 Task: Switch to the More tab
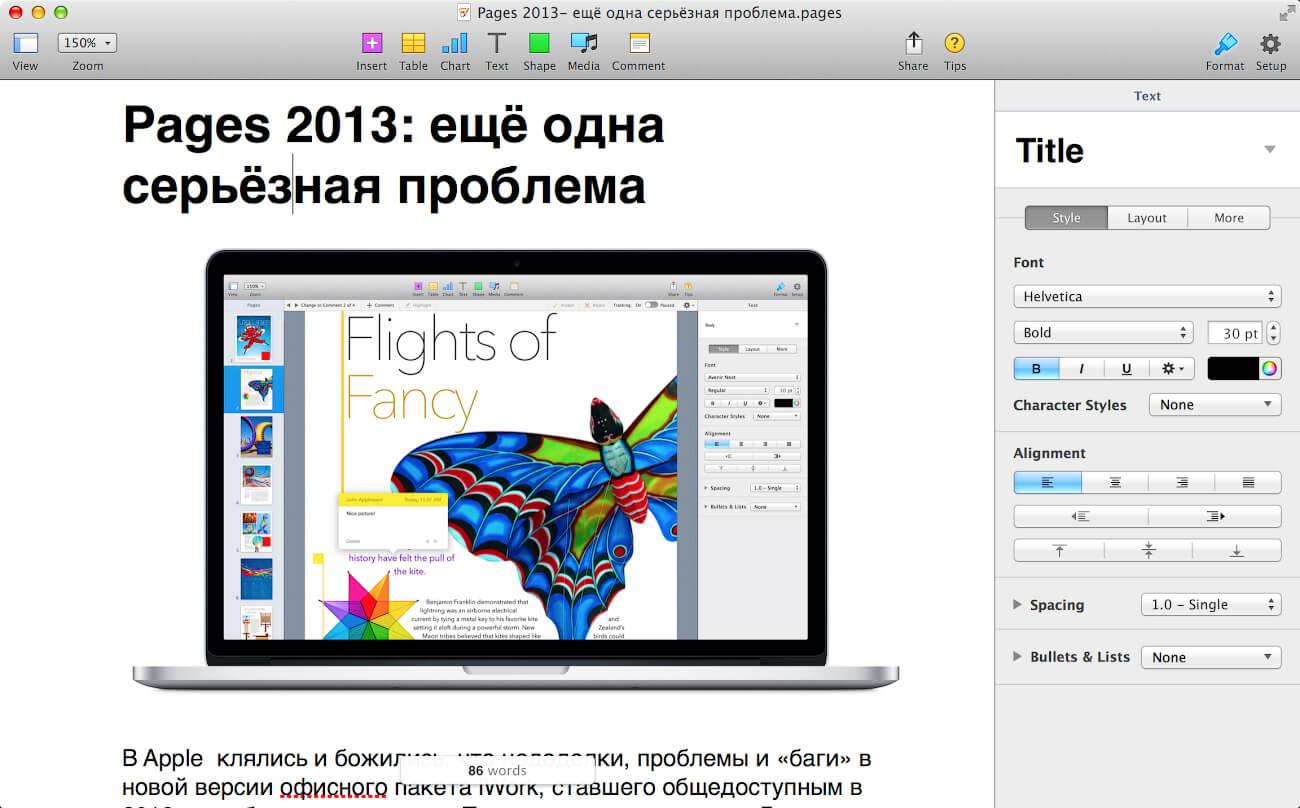pyautogui.click(x=1229, y=218)
